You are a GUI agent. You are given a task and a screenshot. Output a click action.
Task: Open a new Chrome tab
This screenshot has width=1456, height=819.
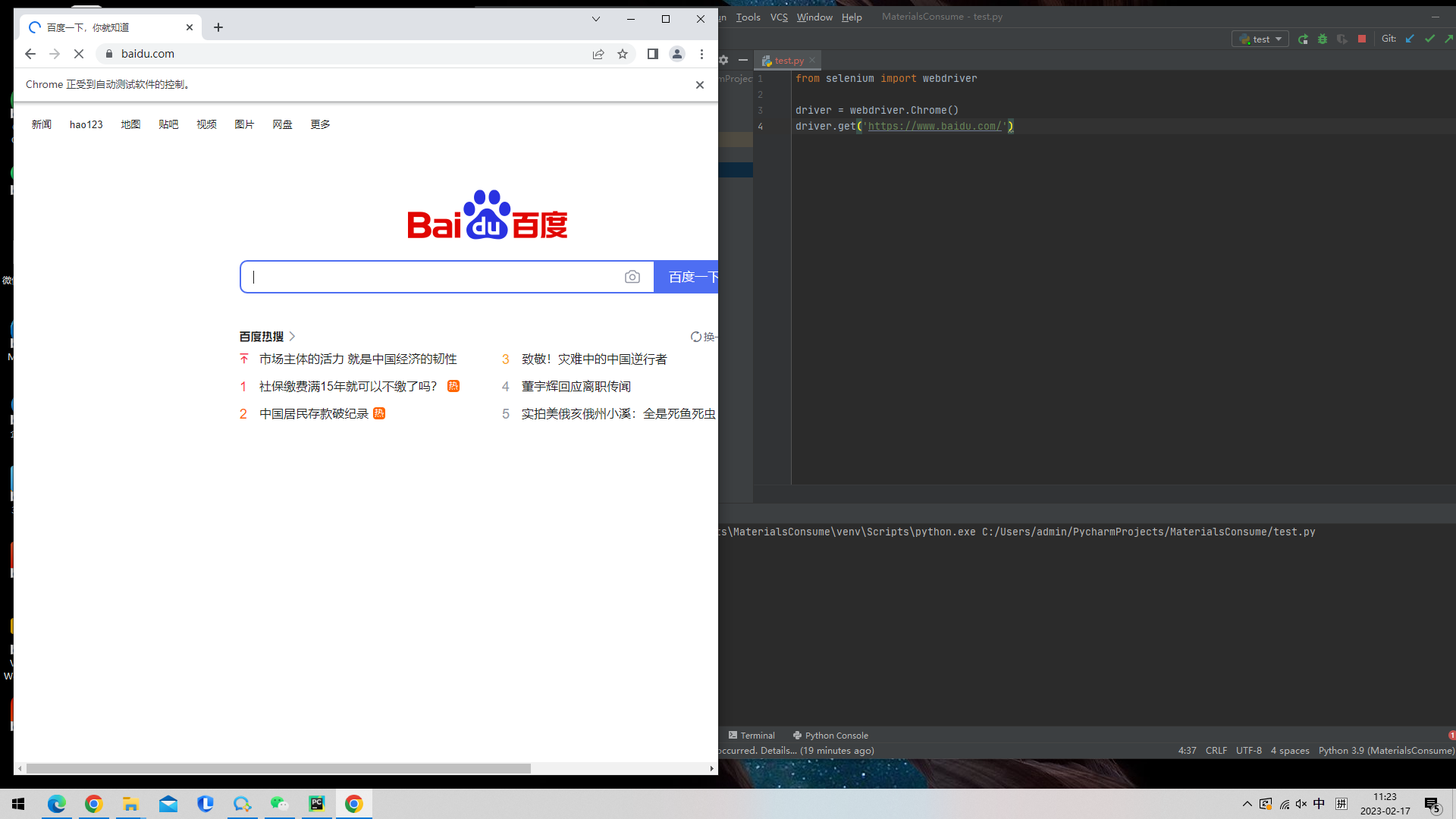(218, 27)
